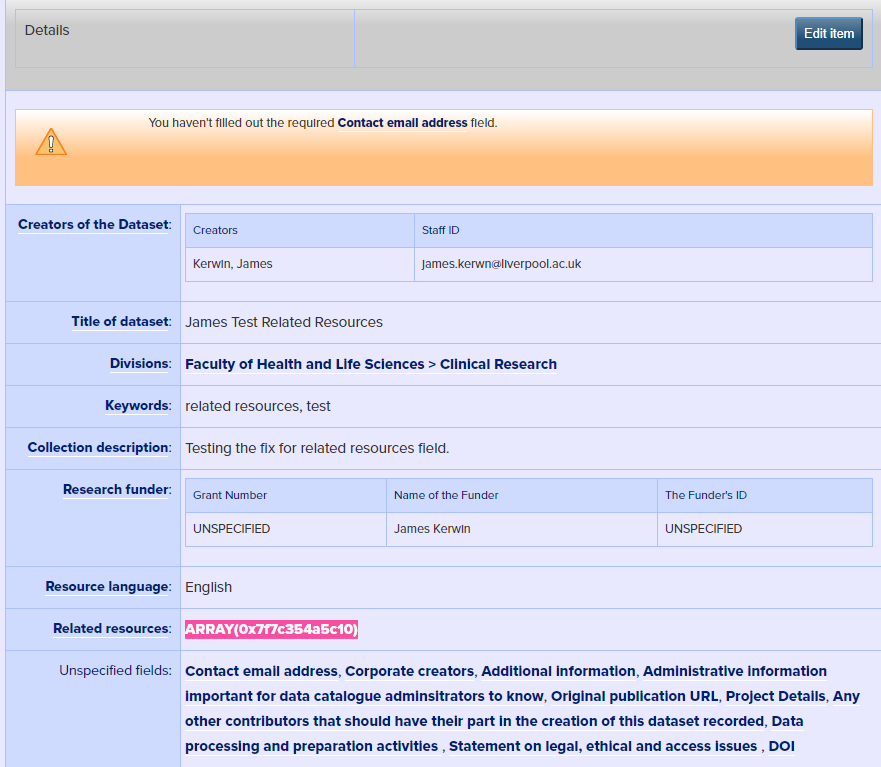Screen dimensions: 881x767
Task: Click the Research funder field label
Action: point(116,489)
